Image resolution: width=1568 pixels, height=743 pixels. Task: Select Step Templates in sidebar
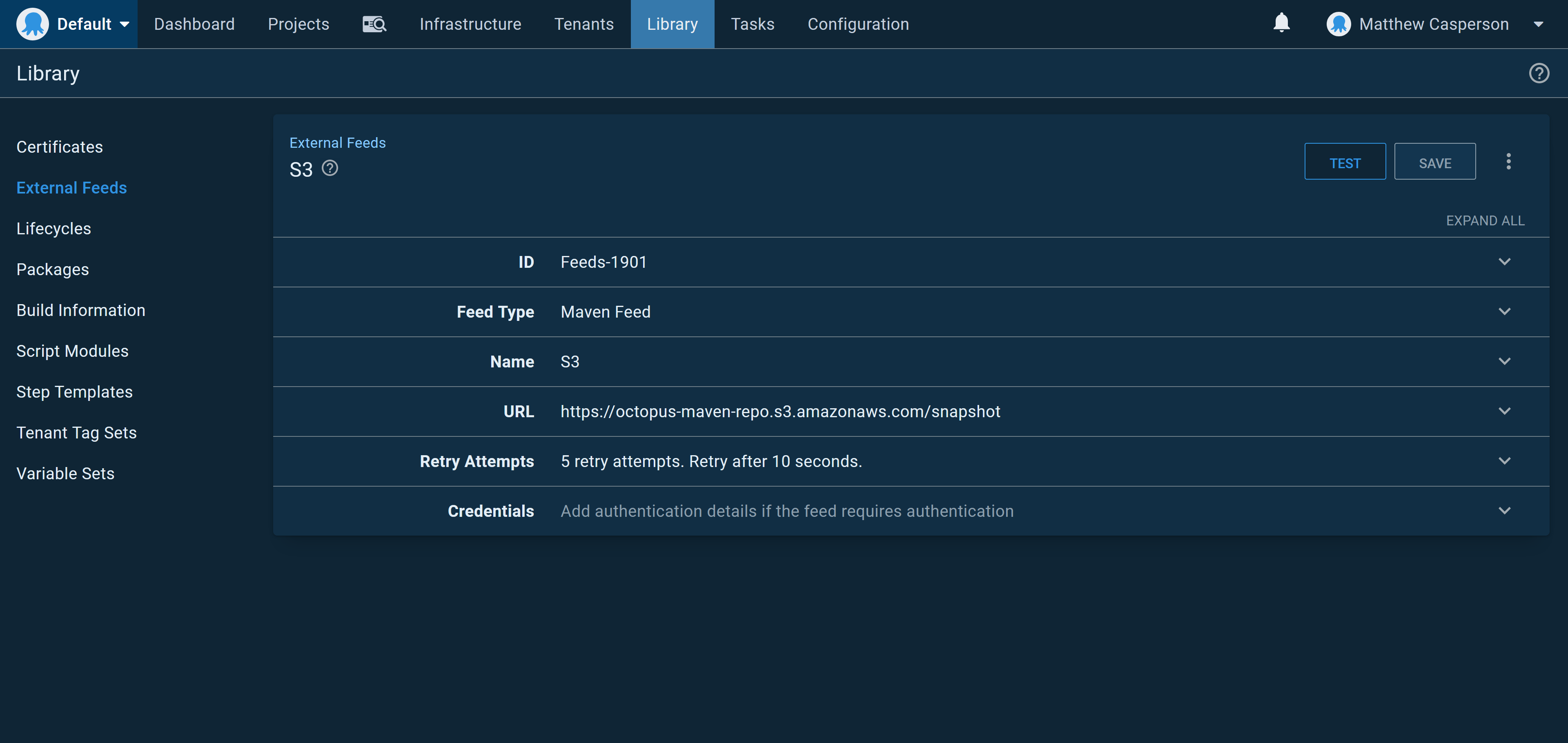pyautogui.click(x=74, y=392)
